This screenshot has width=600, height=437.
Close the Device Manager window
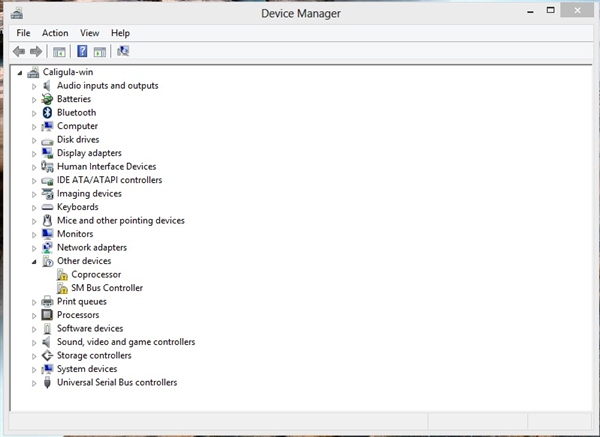pos(577,10)
